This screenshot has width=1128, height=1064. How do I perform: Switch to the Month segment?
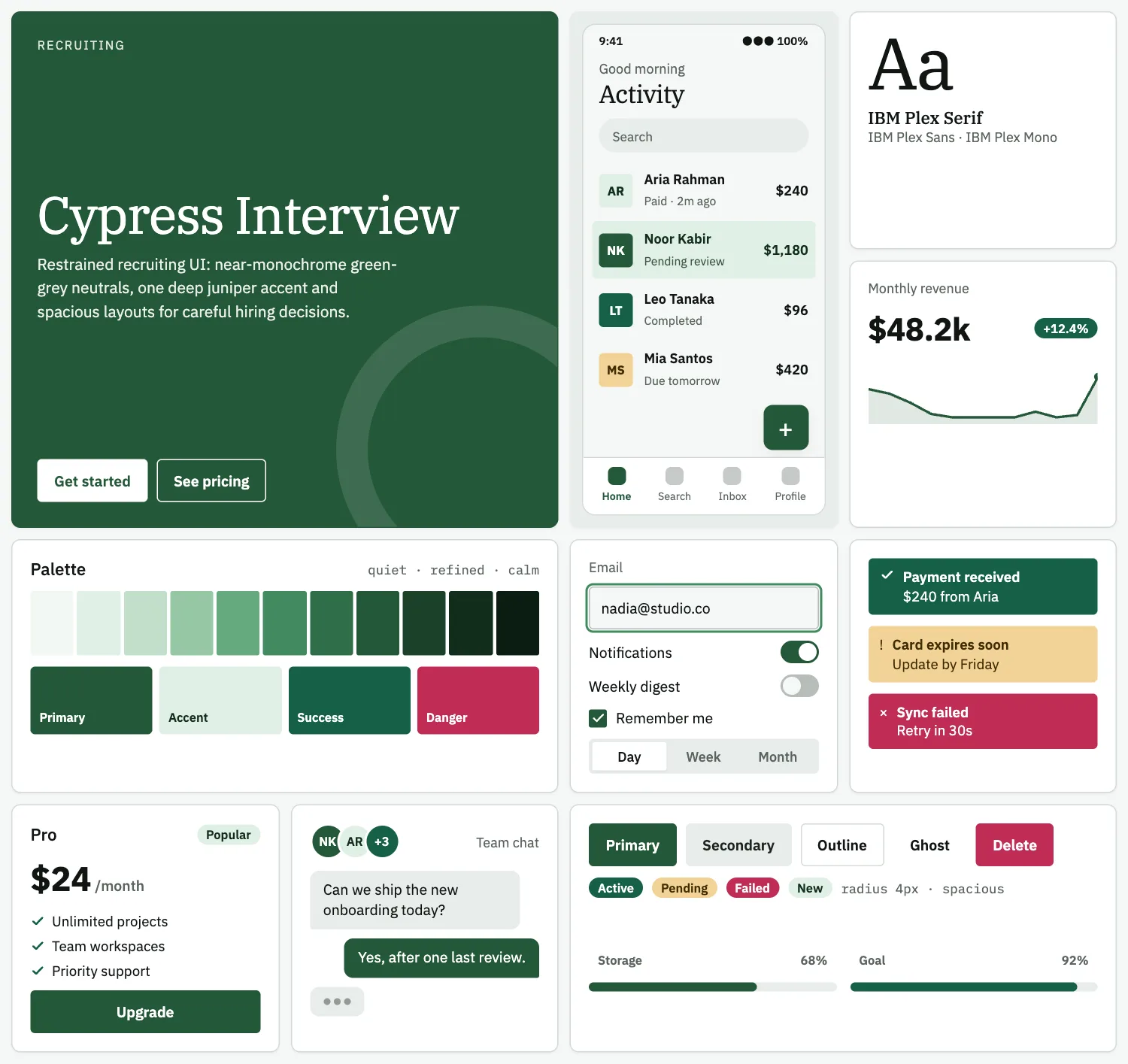tap(778, 756)
